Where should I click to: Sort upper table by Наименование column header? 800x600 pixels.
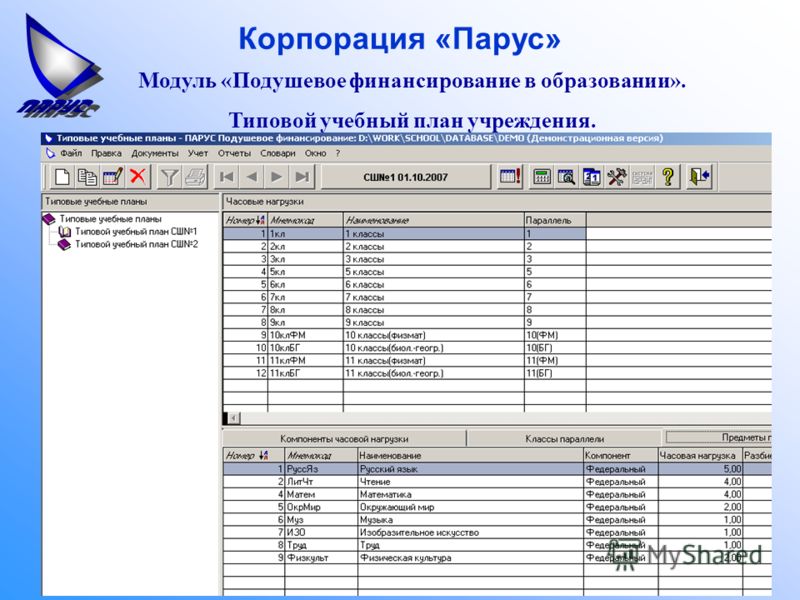point(434,220)
